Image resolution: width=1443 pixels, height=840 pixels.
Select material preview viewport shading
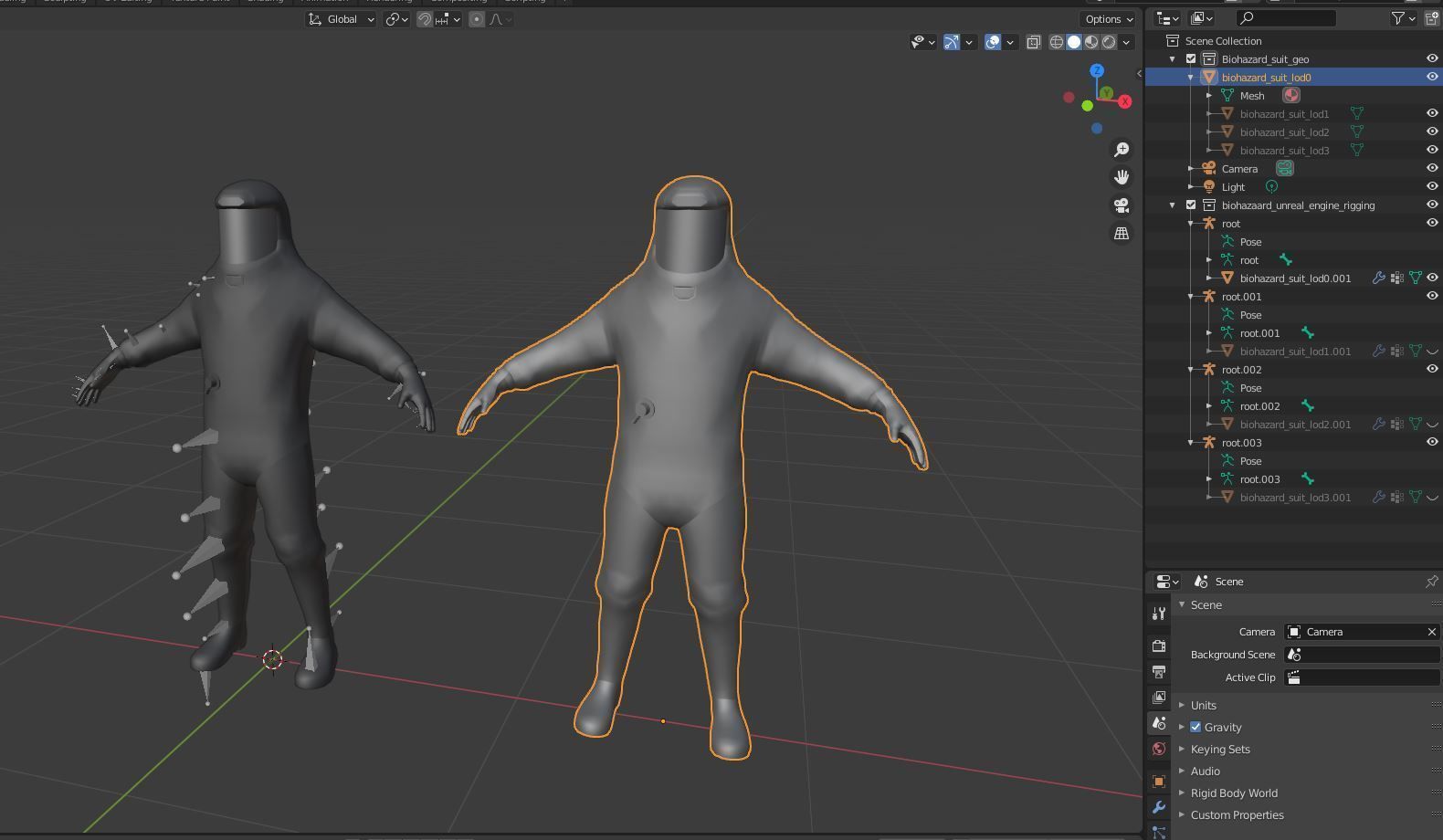pyautogui.click(x=1091, y=42)
